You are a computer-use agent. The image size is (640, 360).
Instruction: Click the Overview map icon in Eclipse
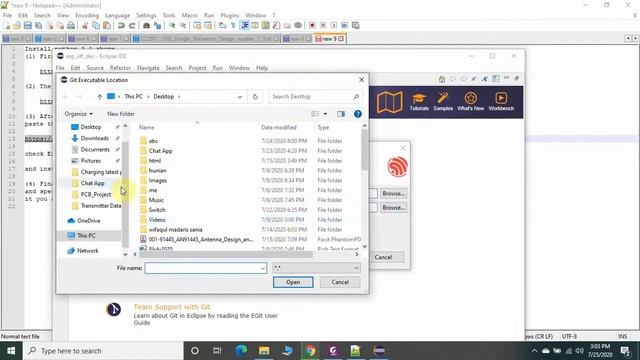389,102
